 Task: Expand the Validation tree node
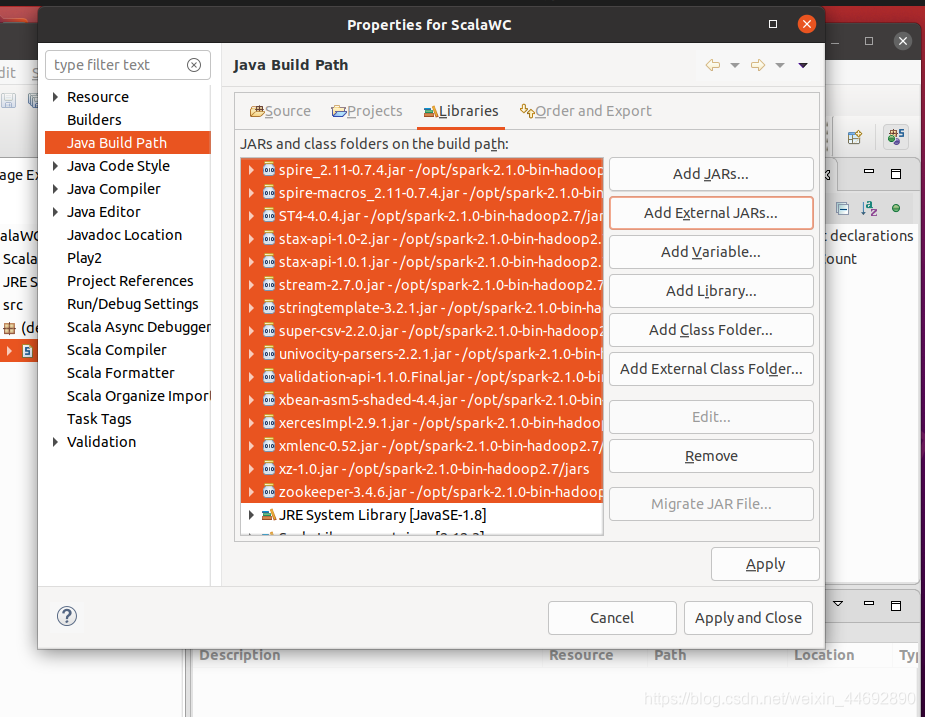55,442
